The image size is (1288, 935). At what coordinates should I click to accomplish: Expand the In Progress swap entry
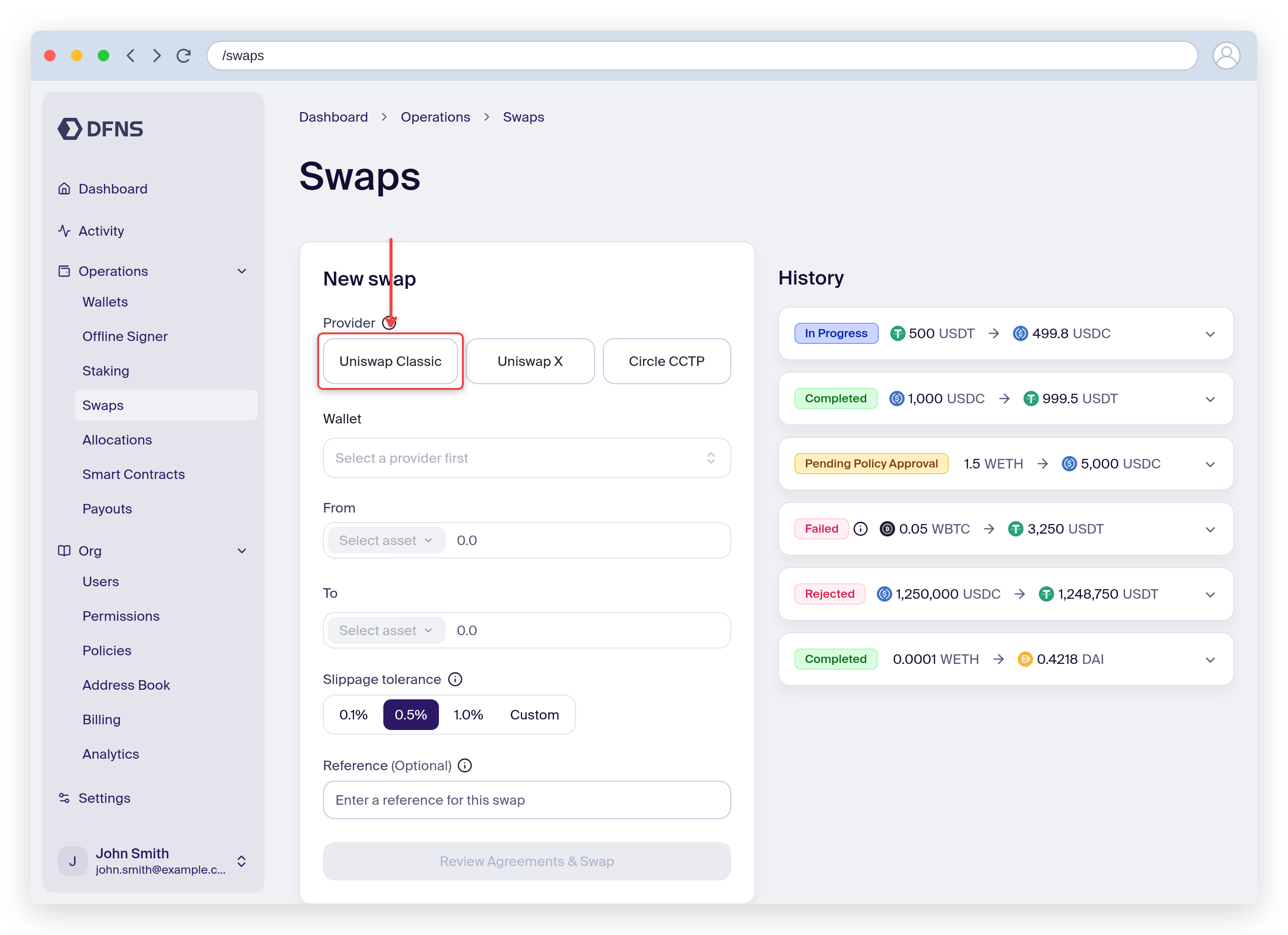[1210, 334]
